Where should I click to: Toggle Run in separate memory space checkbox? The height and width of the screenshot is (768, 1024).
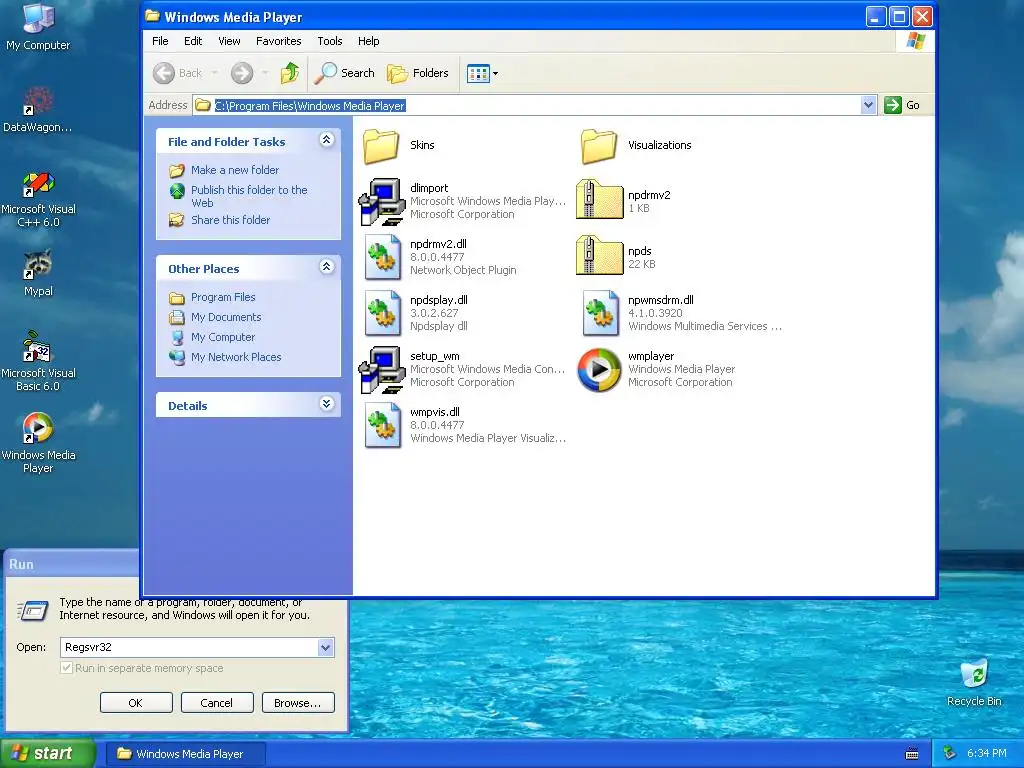tap(66, 667)
